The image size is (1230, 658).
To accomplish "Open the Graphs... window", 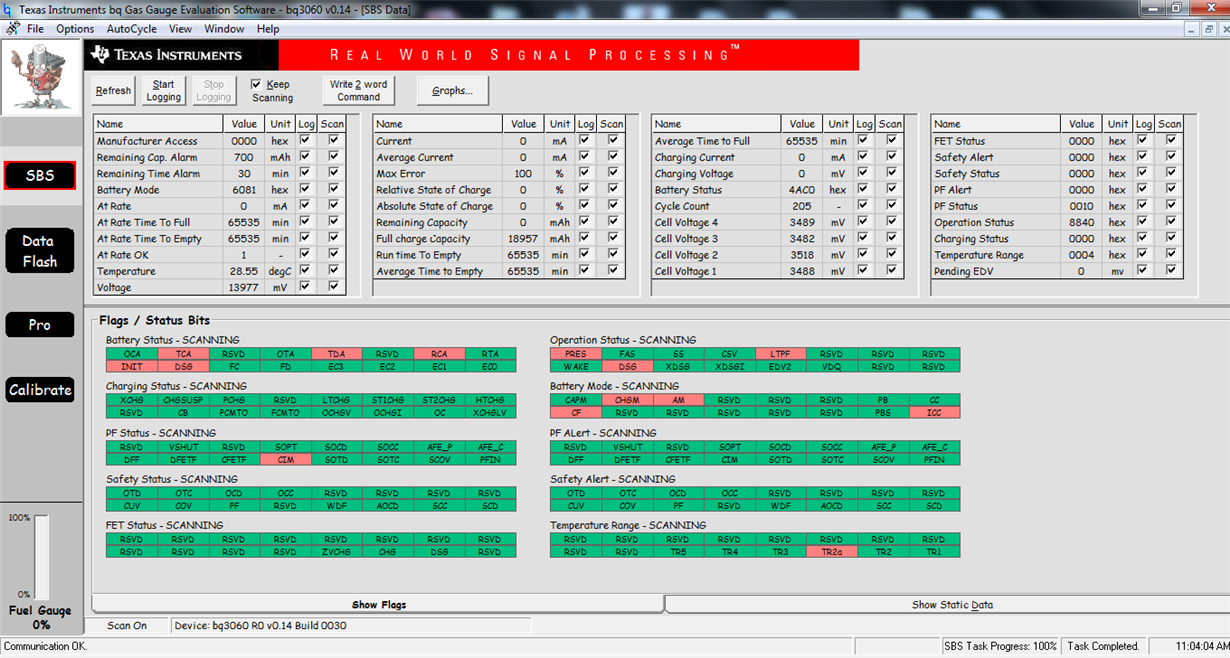I will 452,91.
